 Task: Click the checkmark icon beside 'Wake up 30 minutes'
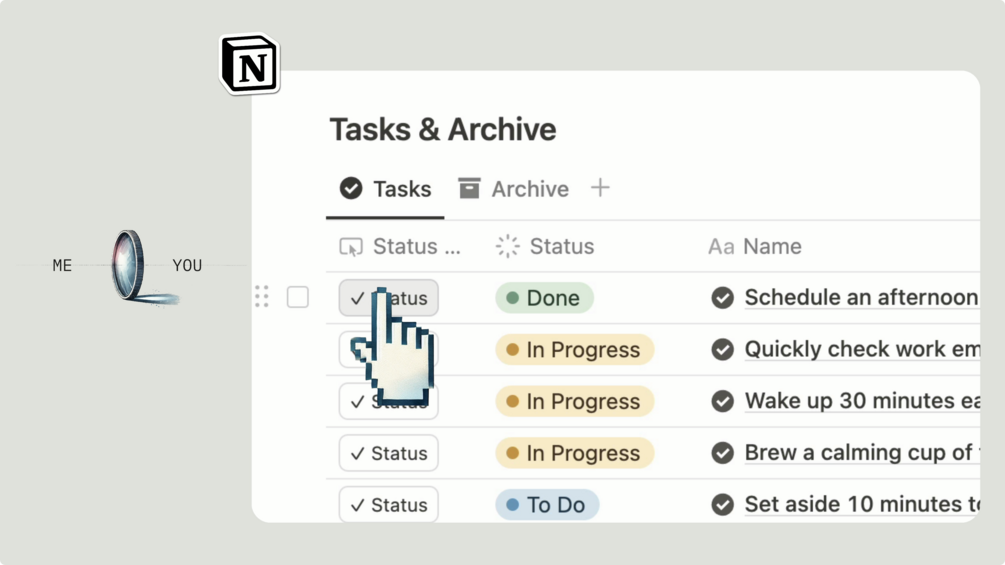tap(722, 401)
